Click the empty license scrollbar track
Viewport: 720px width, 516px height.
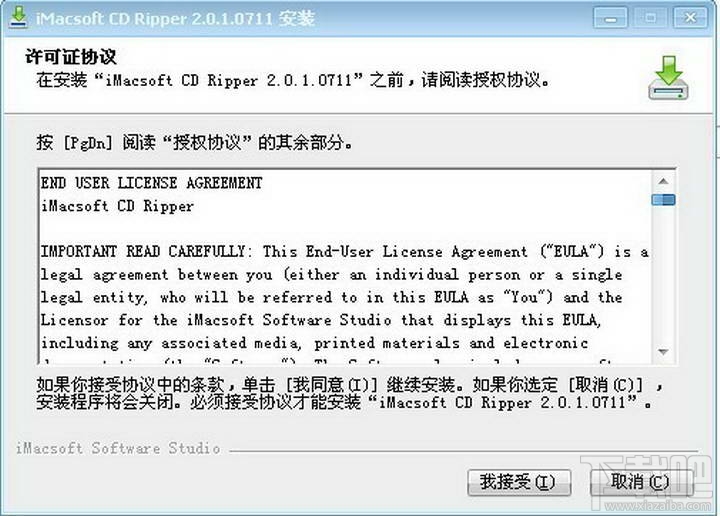663,274
